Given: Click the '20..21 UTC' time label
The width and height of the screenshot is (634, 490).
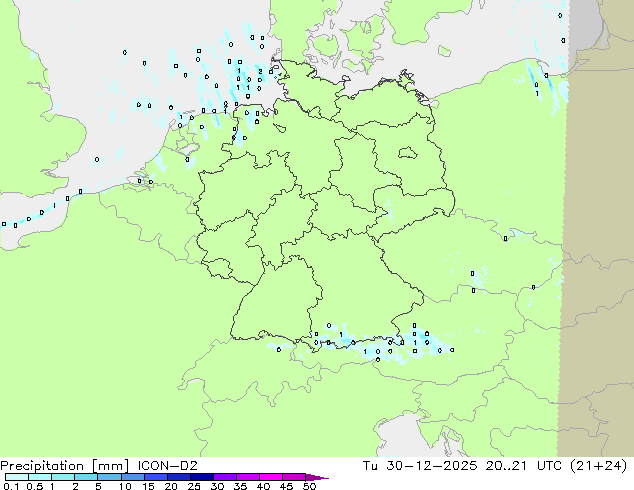Looking at the screenshot, I should coord(524,466).
